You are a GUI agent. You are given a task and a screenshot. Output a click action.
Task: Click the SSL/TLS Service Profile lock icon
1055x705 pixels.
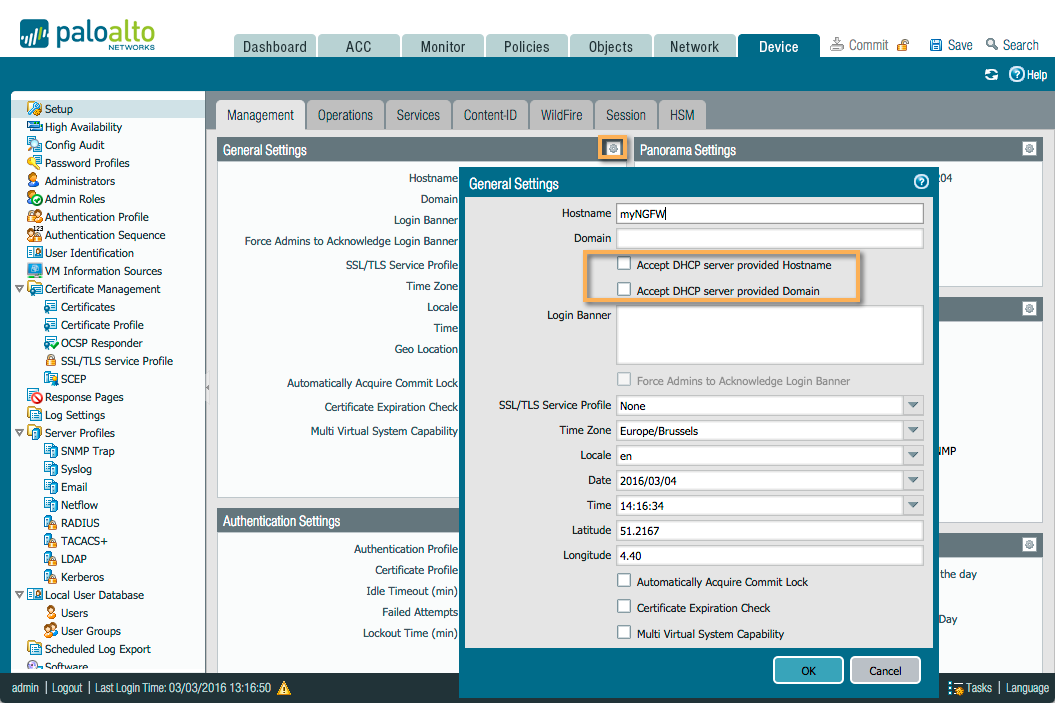tap(50, 361)
